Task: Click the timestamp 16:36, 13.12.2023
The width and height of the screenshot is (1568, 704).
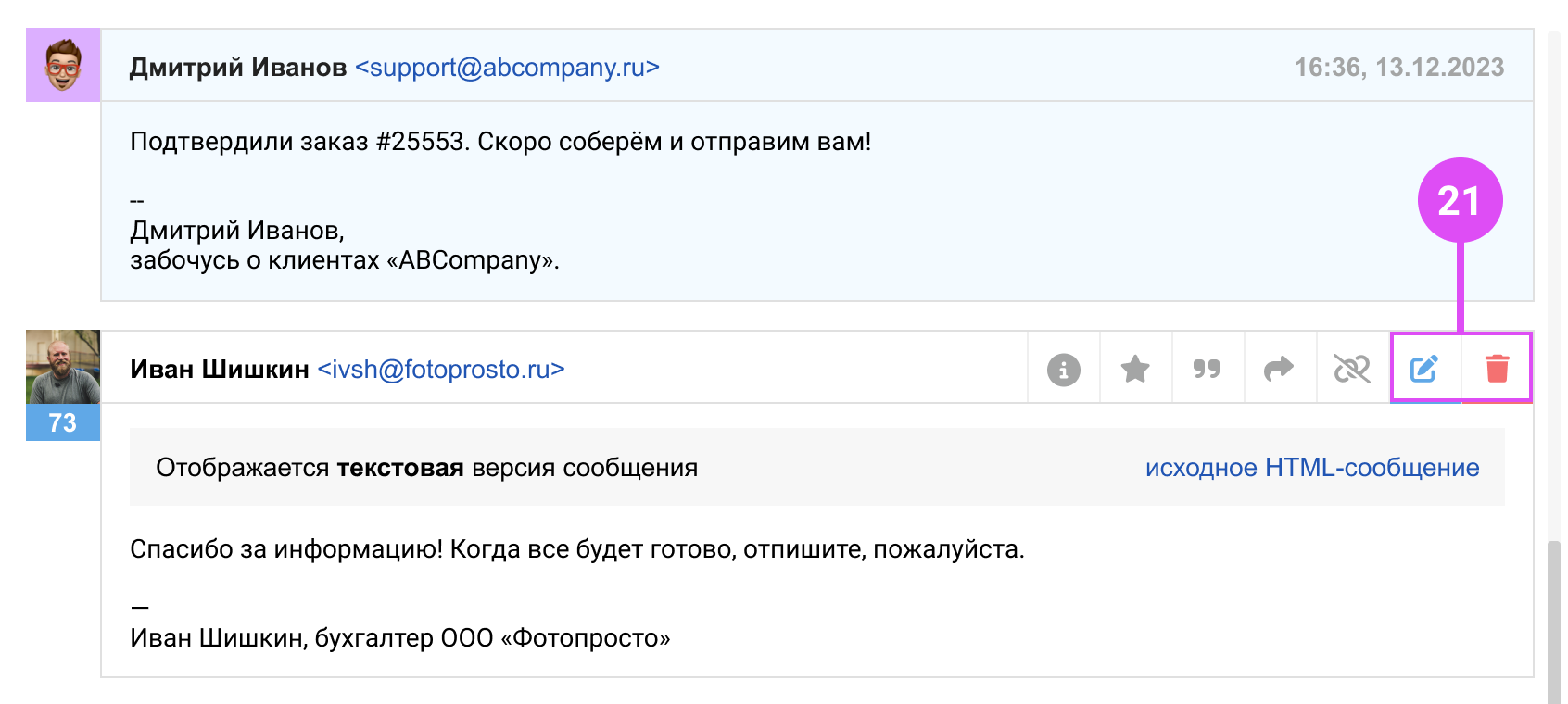Action: point(1398,68)
